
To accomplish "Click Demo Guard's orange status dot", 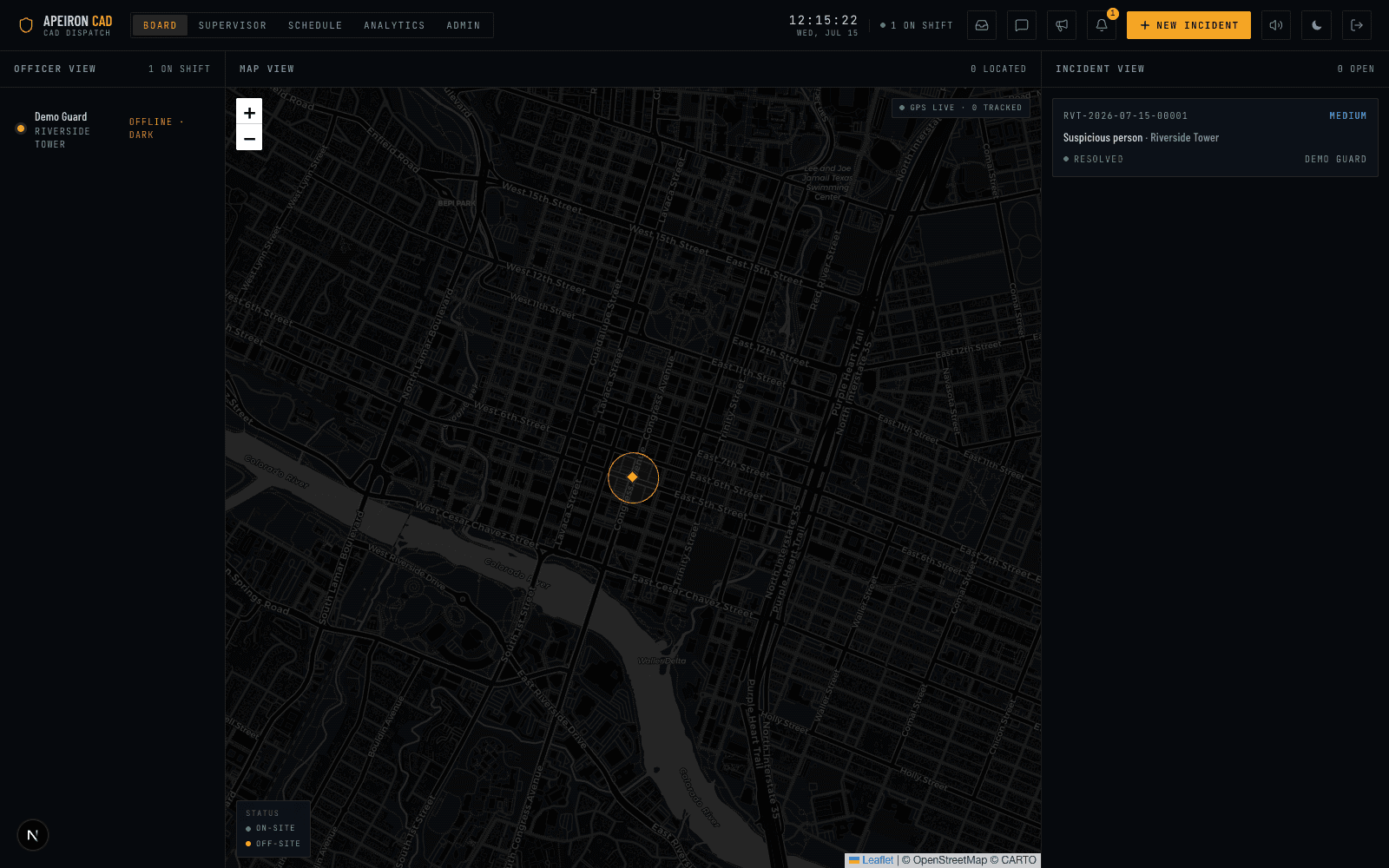I will [x=21, y=128].
